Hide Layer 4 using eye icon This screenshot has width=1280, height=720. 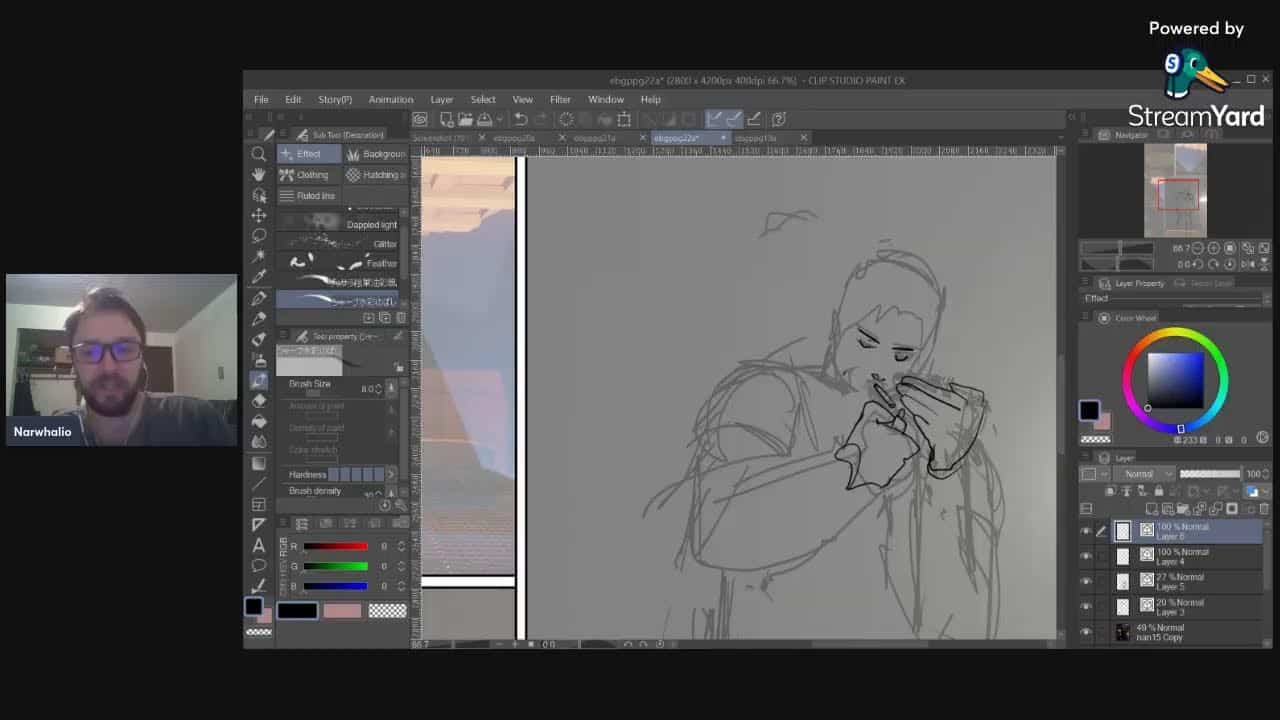point(1086,556)
